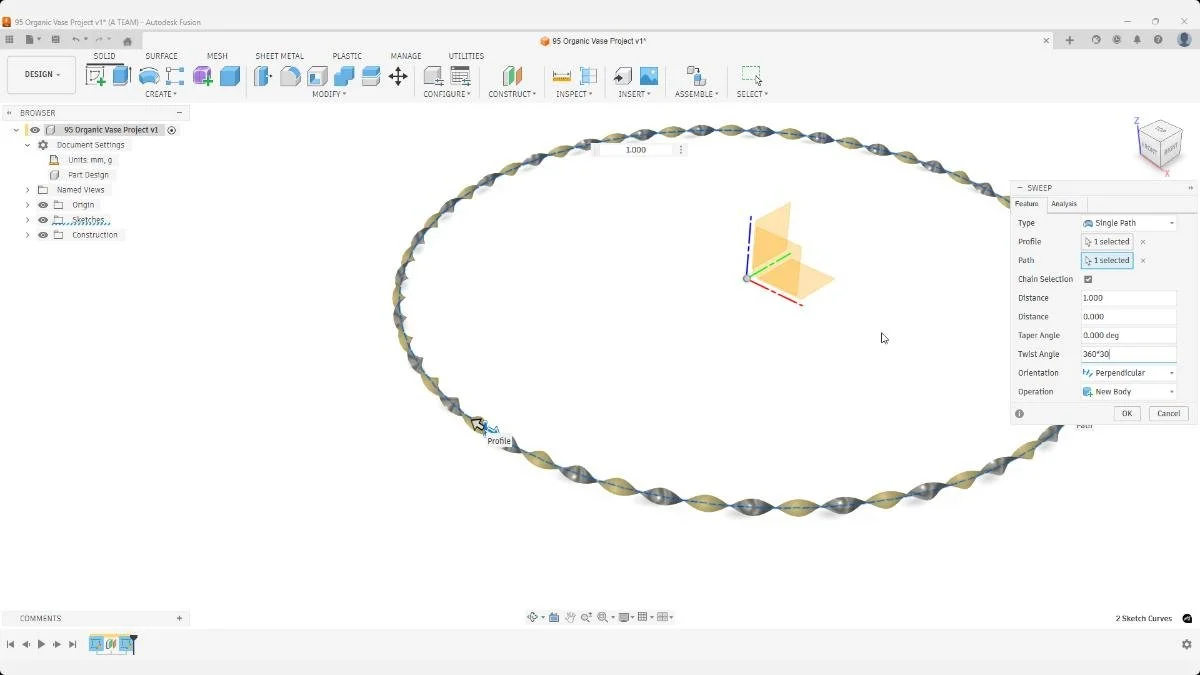Toggle Chain Selection checkbox in Sweep dialog

click(1088, 279)
